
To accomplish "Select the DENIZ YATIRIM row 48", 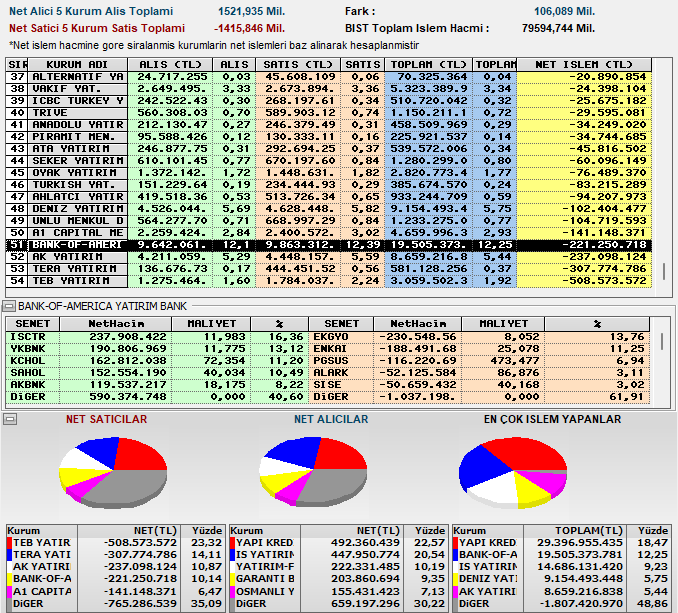I will tap(329, 209).
